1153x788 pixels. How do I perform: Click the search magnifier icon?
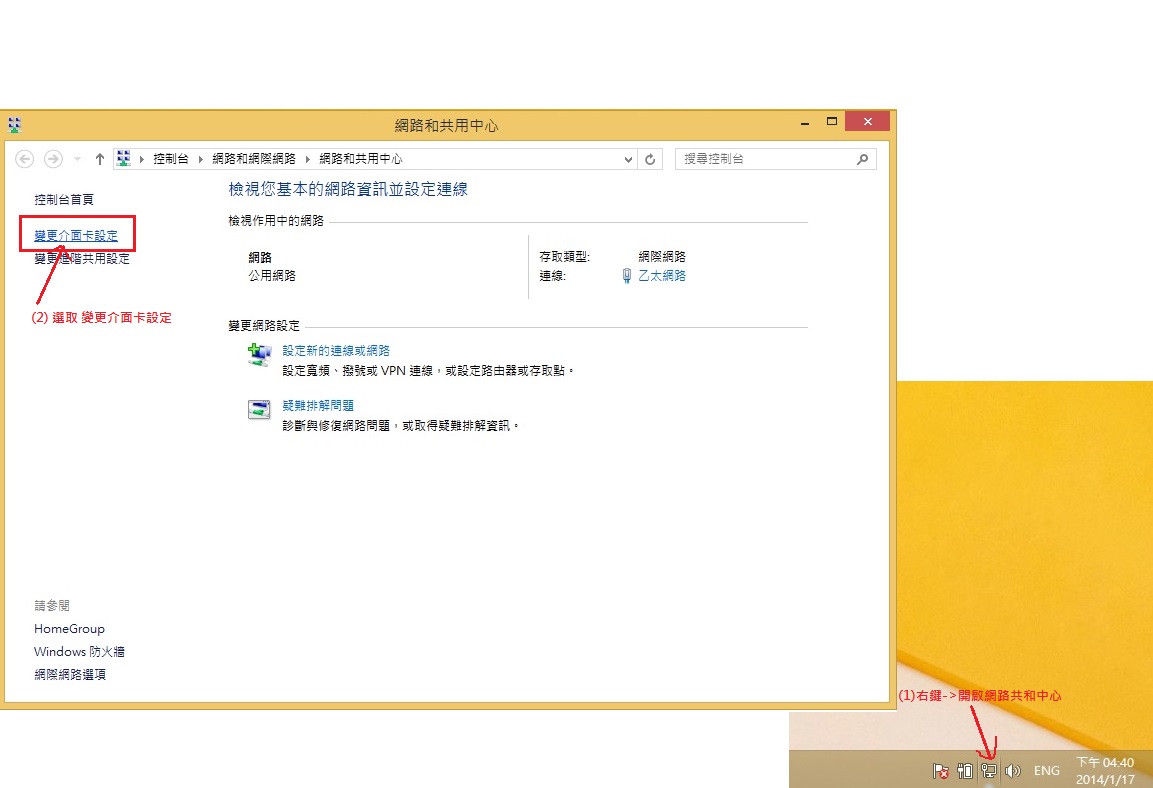(863, 159)
